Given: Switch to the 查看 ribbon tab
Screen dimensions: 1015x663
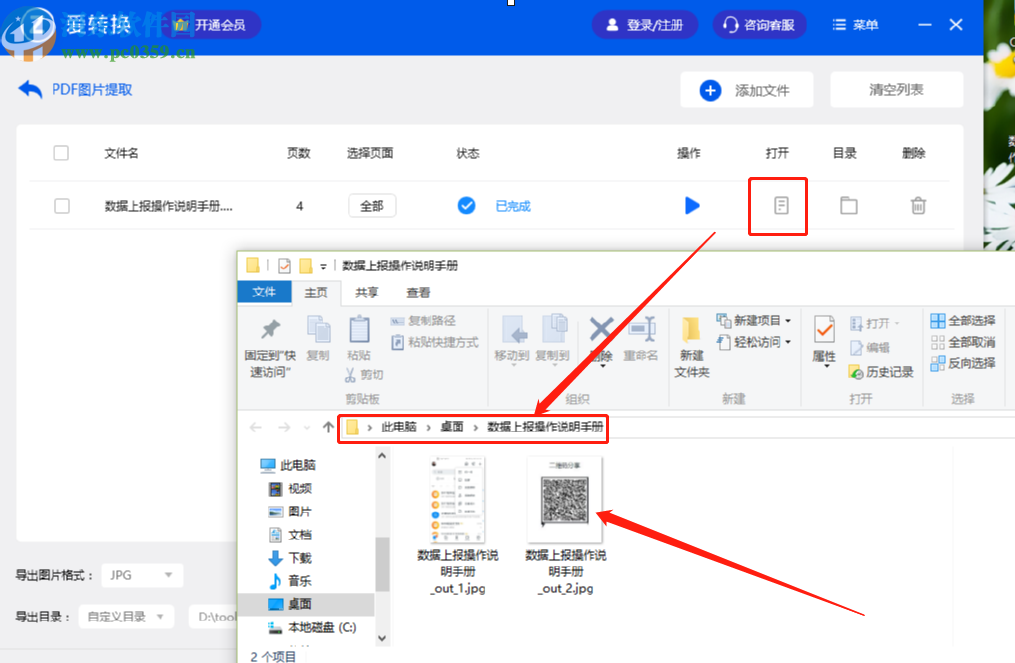Looking at the screenshot, I should (418, 293).
